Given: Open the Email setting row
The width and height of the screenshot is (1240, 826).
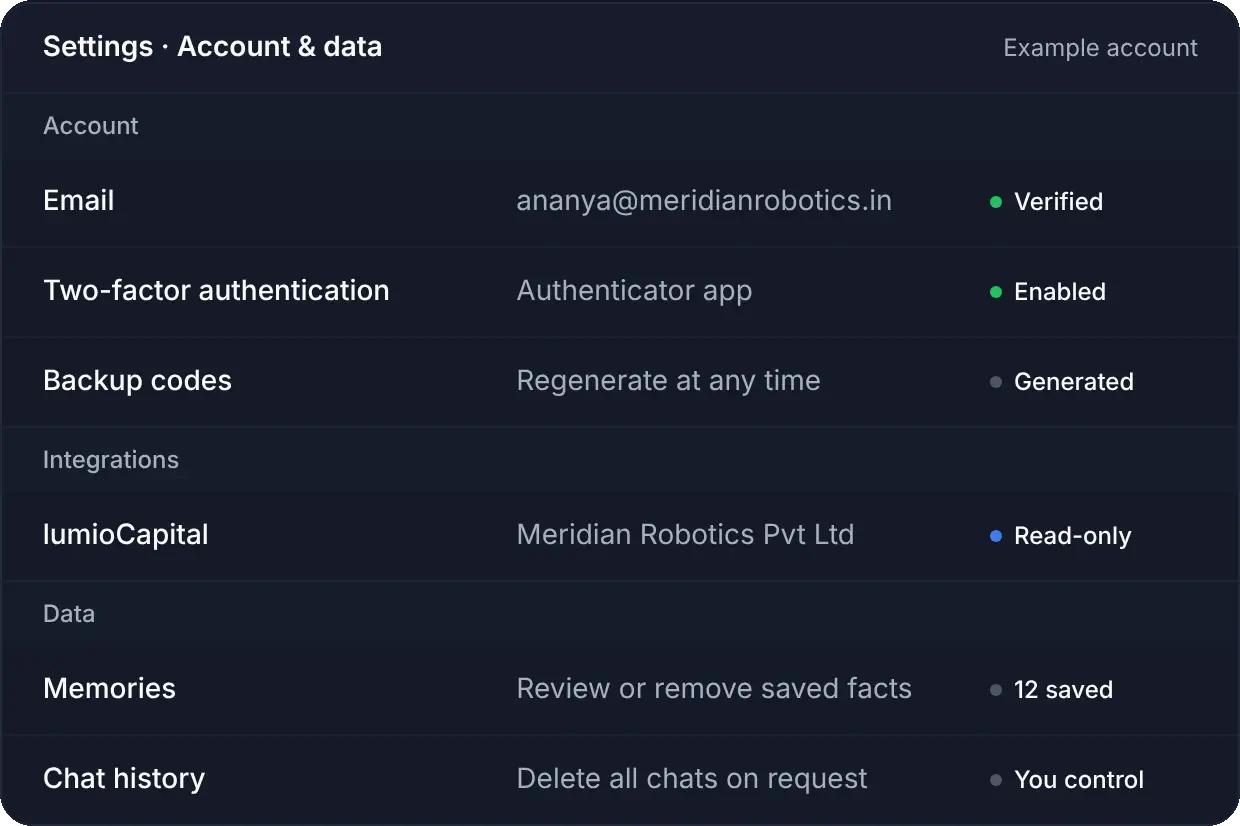Looking at the screenshot, I should [620, 201].
